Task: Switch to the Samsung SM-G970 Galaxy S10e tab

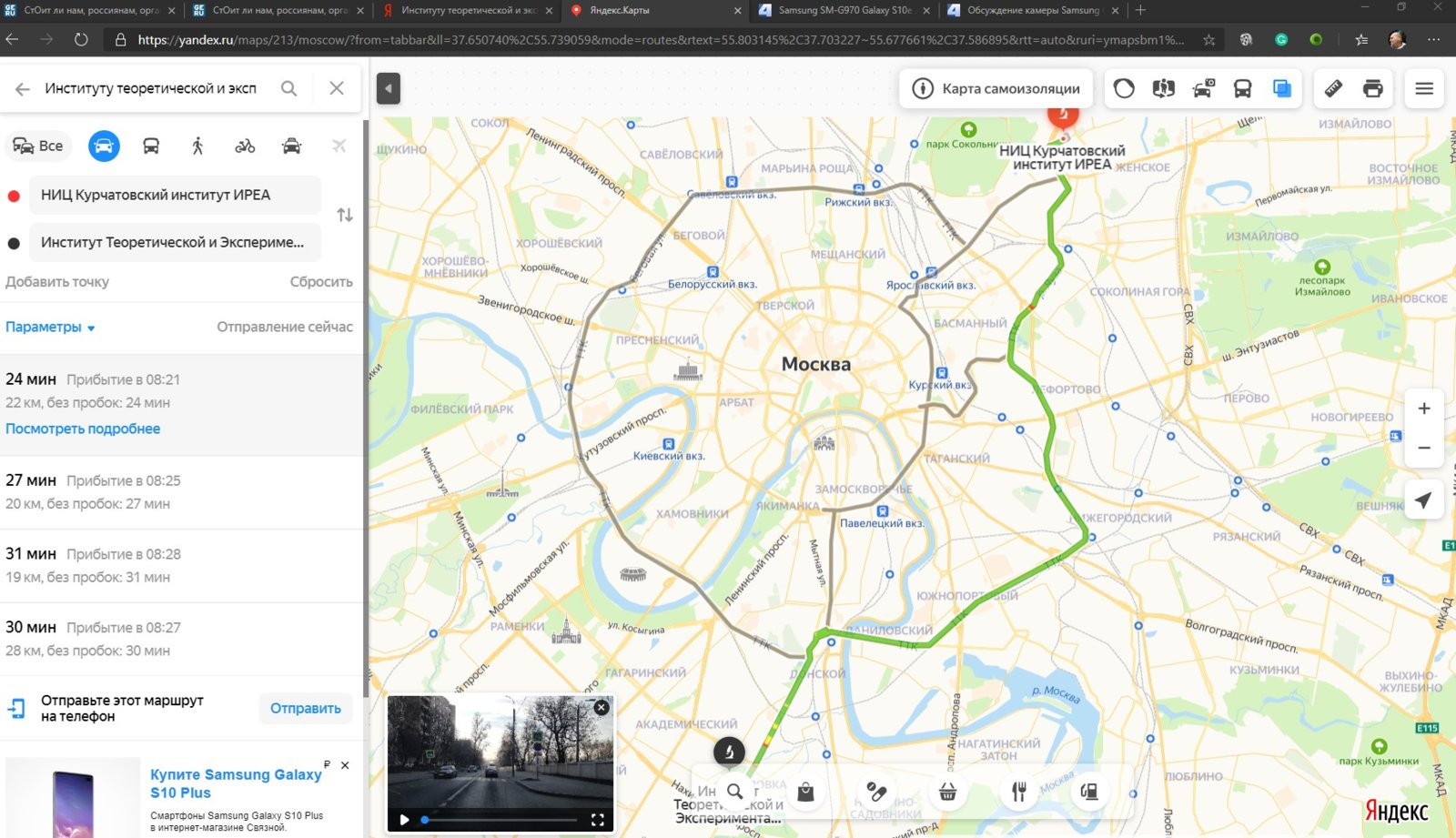Action: (843, 11)
